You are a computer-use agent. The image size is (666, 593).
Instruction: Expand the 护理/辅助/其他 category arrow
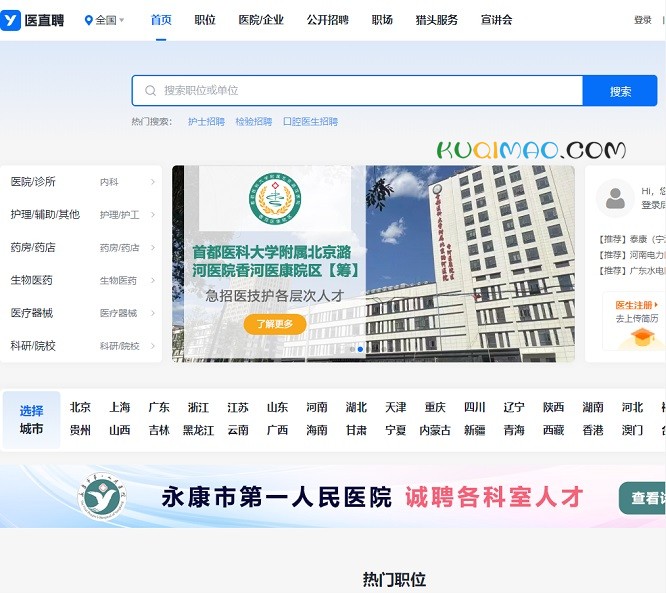[153, 215]
